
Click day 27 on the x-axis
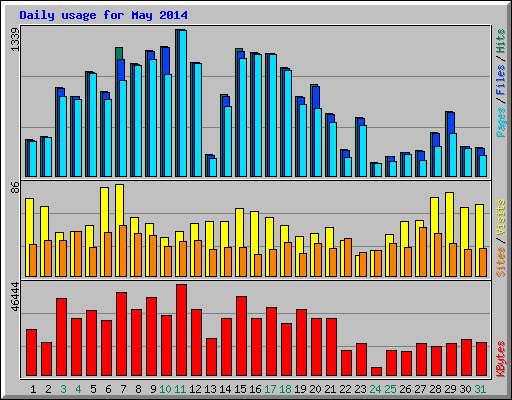tap(420, 389)
